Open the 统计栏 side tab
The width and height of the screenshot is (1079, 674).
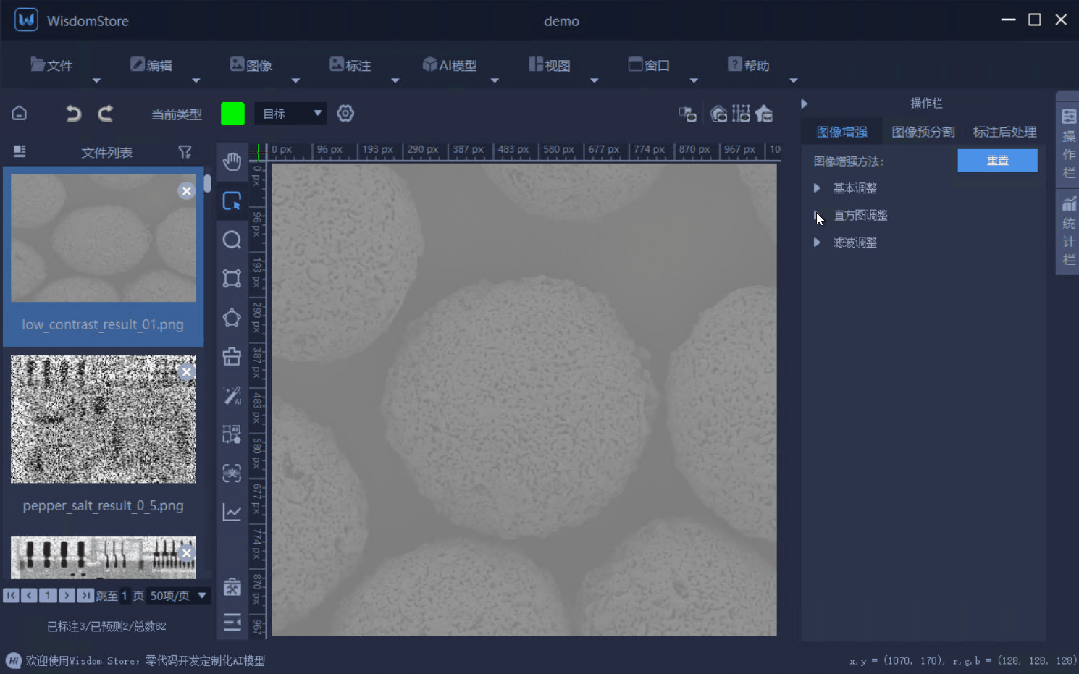(1068, 231)
